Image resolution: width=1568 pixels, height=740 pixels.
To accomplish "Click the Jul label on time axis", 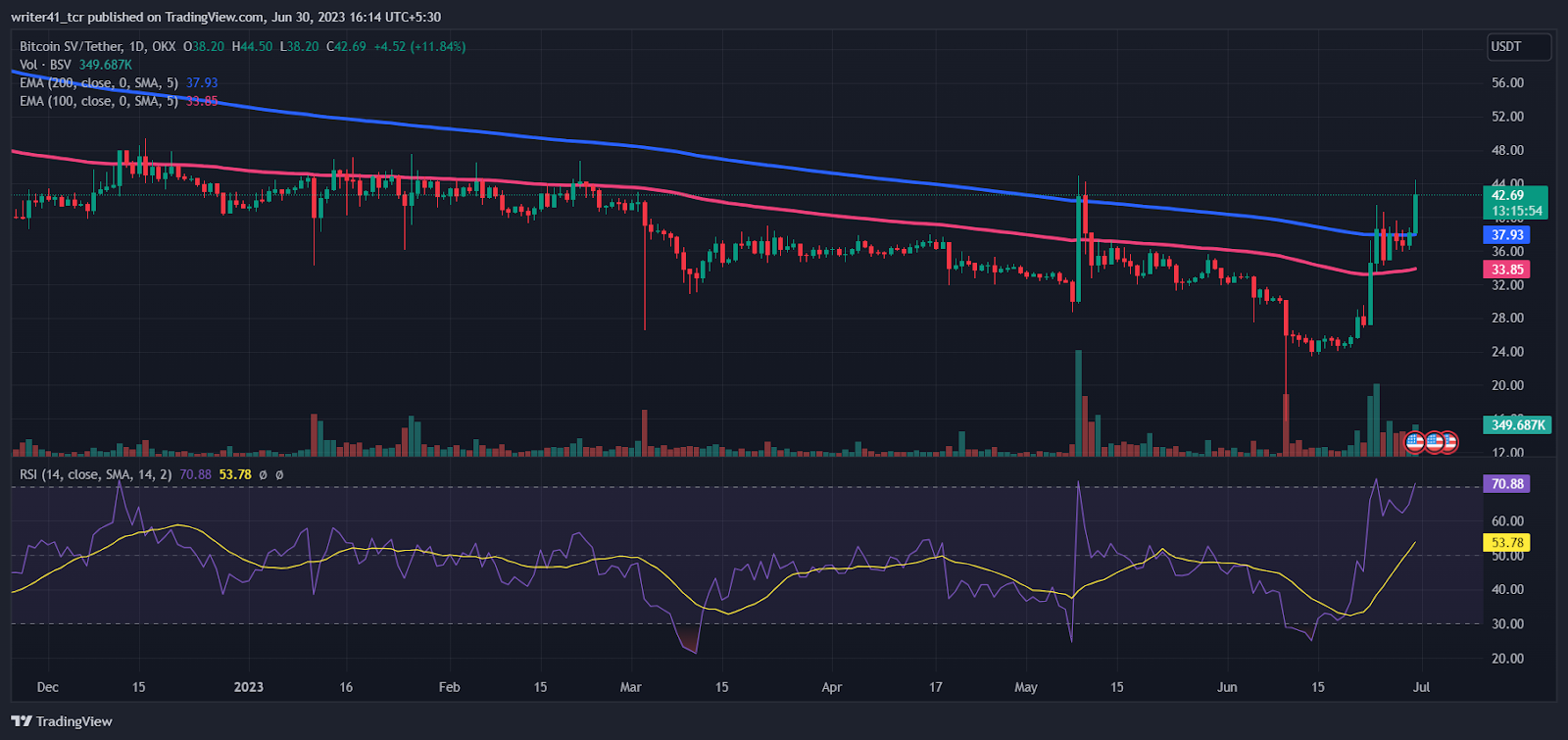I will (1421, 687).
